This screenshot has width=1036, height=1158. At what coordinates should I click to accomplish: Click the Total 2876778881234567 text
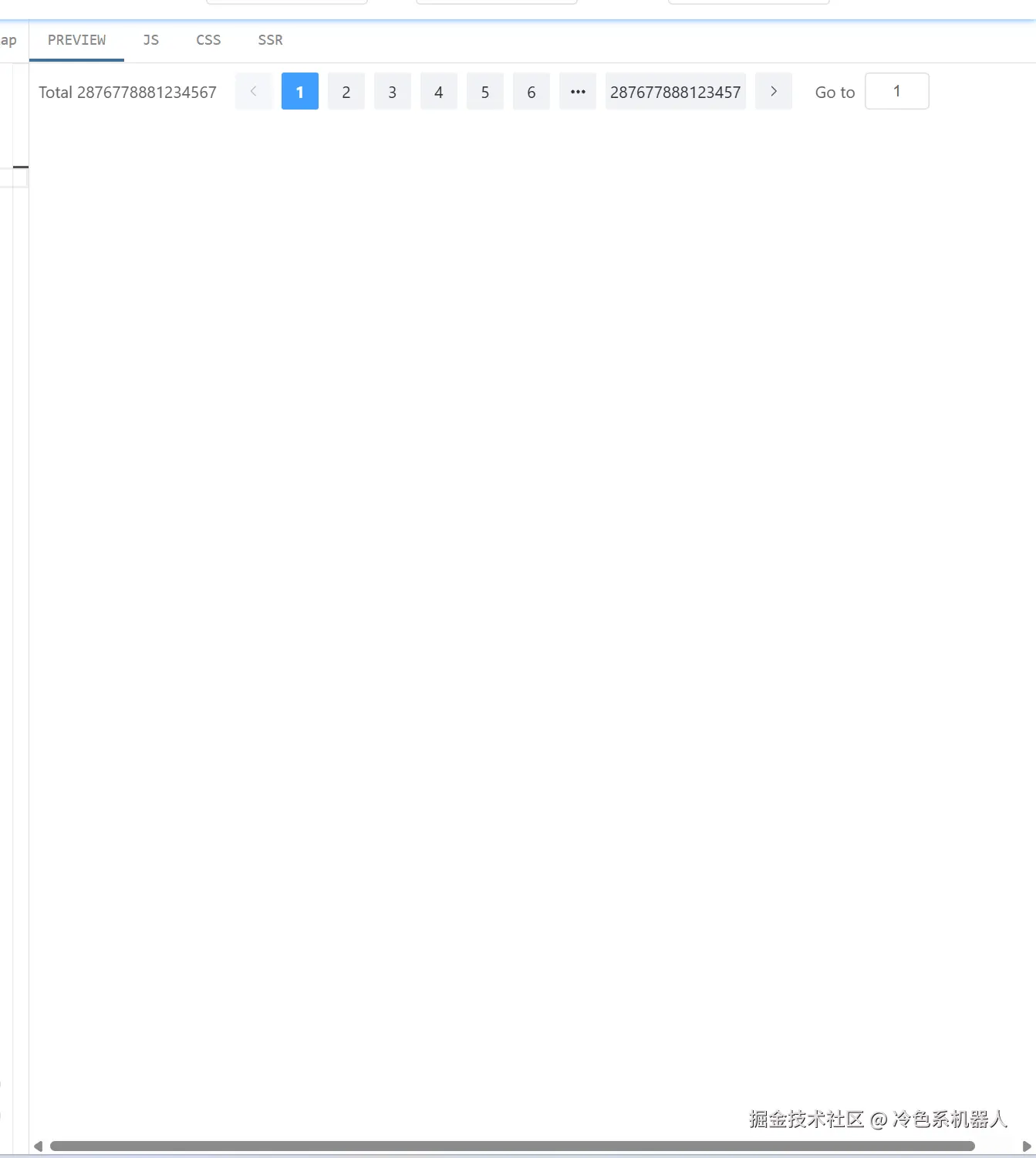click(127, 93)
